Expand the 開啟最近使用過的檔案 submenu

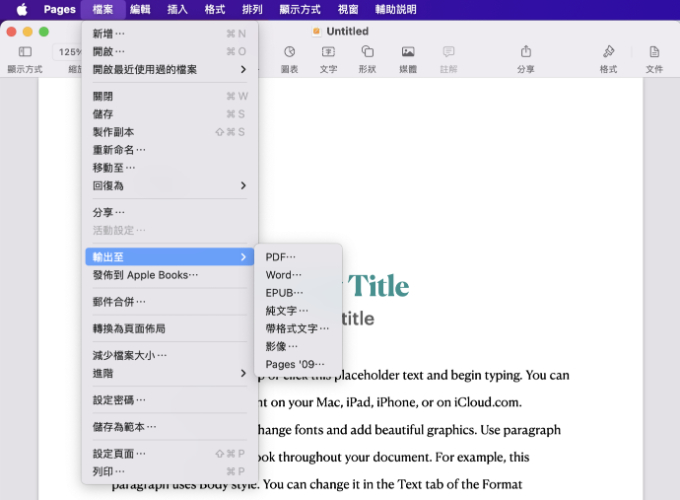pos(168,69)
